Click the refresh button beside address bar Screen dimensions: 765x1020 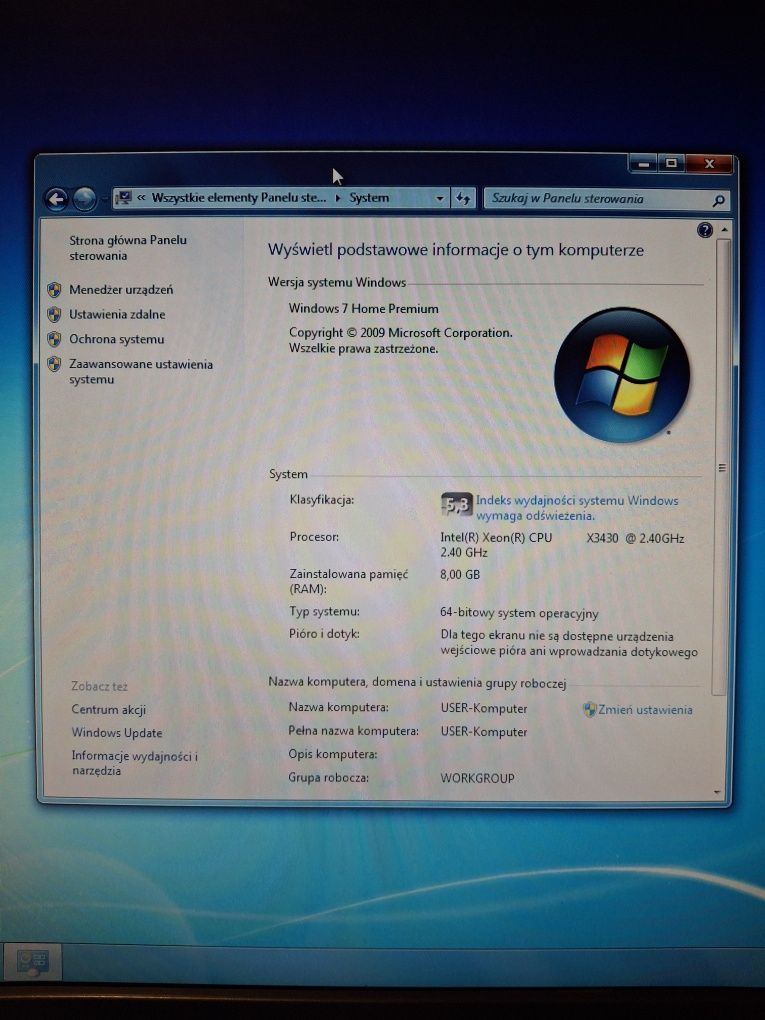pos(463,198)
